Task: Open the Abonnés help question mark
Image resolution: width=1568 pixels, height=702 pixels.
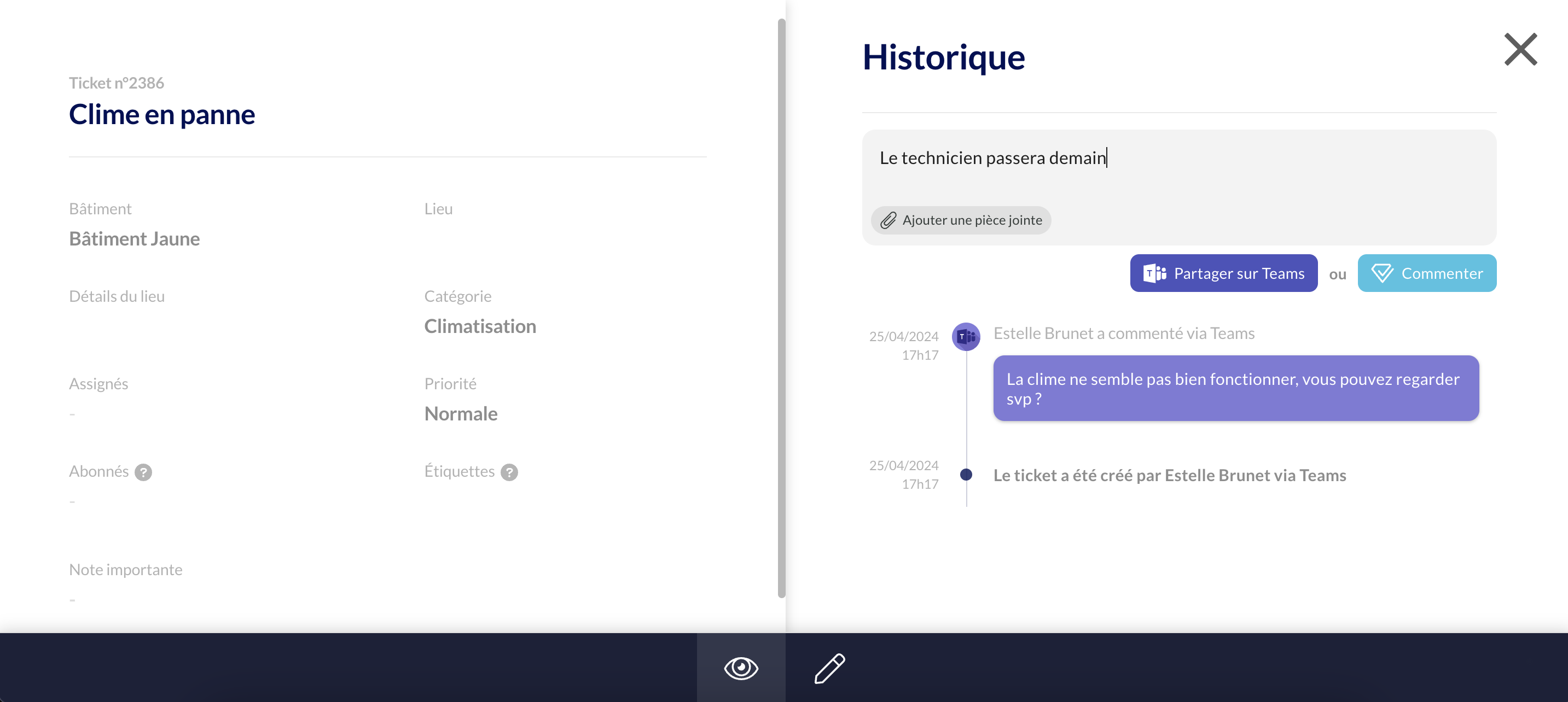Action: click(143, 472)
